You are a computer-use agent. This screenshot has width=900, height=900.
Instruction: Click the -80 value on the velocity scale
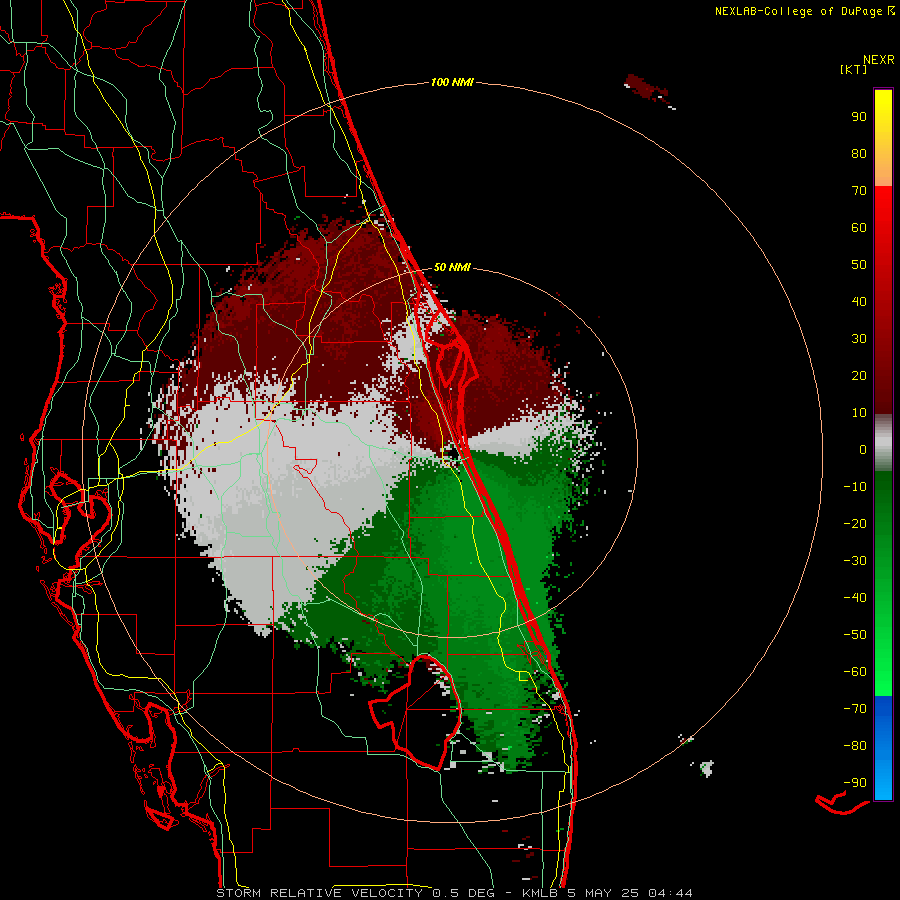coord(855,746)
